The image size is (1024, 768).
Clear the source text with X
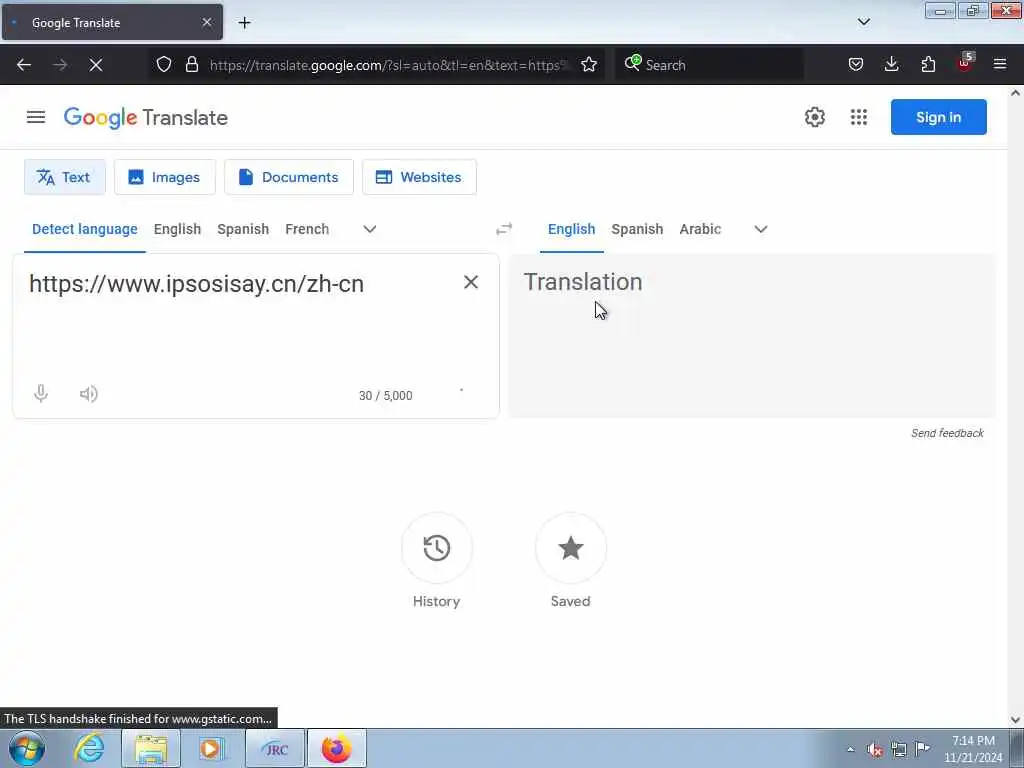[x=471, y=282]
